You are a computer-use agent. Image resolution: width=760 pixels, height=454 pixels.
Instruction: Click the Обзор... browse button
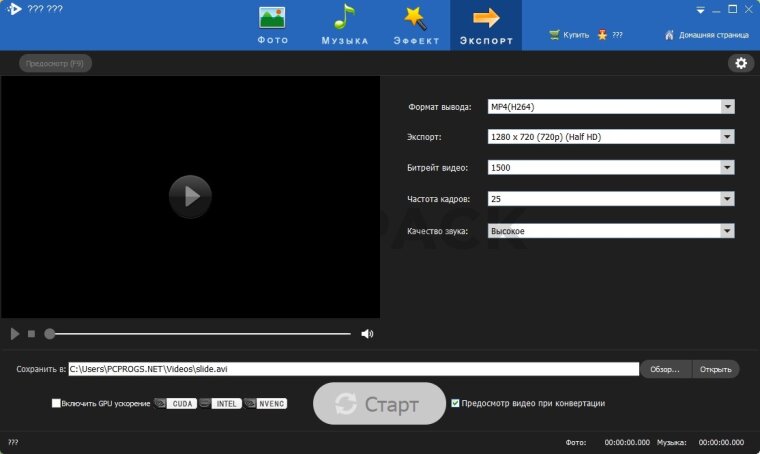pyautogui.click(x=665, y=369)
